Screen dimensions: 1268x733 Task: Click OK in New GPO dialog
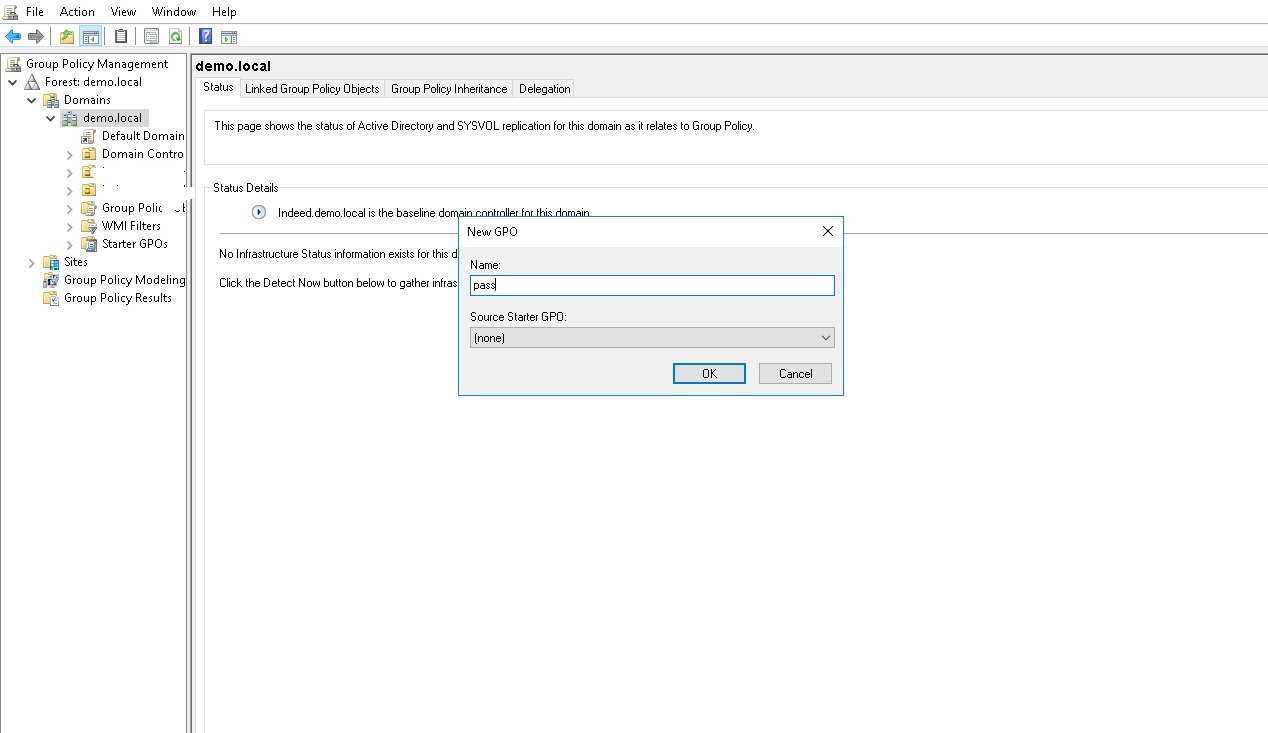coord(709,374)
